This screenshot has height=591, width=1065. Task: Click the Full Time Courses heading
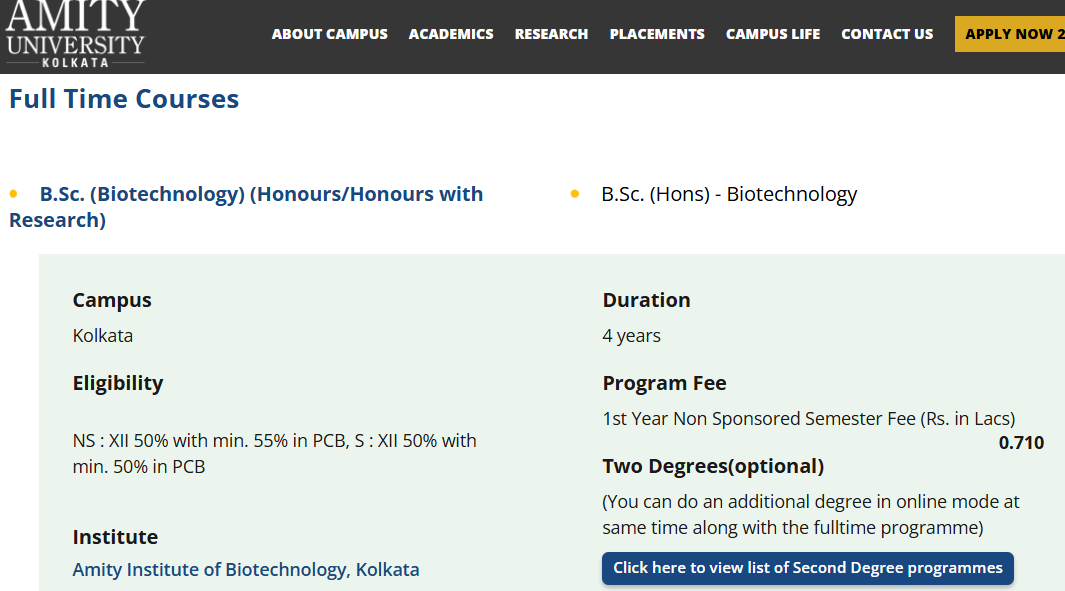click(x=124, y=99)
